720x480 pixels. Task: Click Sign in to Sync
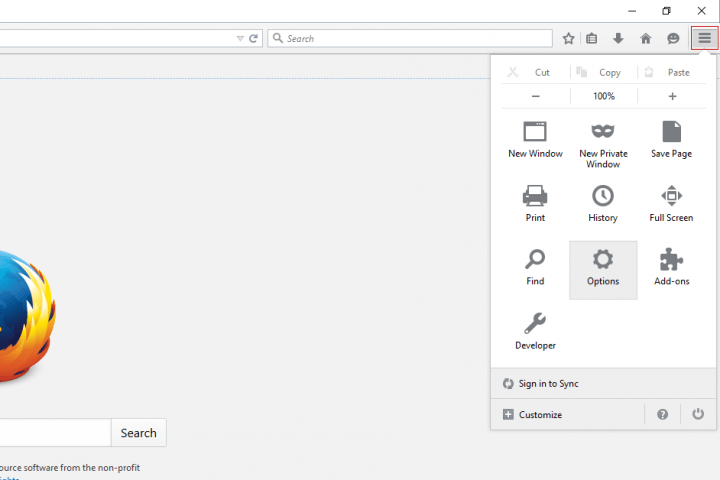(x=548, y=384)
